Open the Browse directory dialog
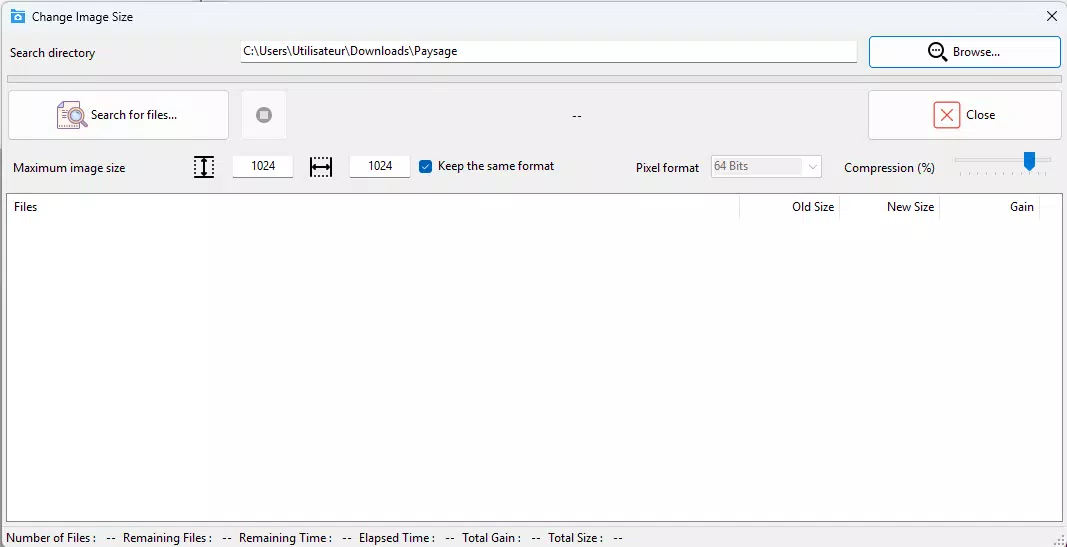The image size is (1067, 547). (964, 52)
